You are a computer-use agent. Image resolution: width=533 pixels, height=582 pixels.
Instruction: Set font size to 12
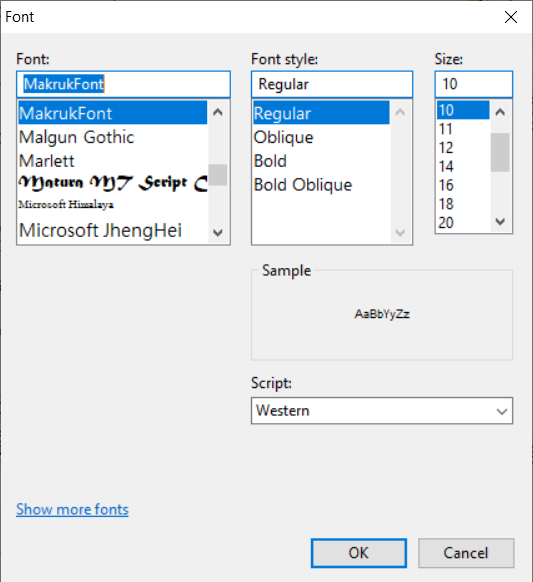(463, 148)
